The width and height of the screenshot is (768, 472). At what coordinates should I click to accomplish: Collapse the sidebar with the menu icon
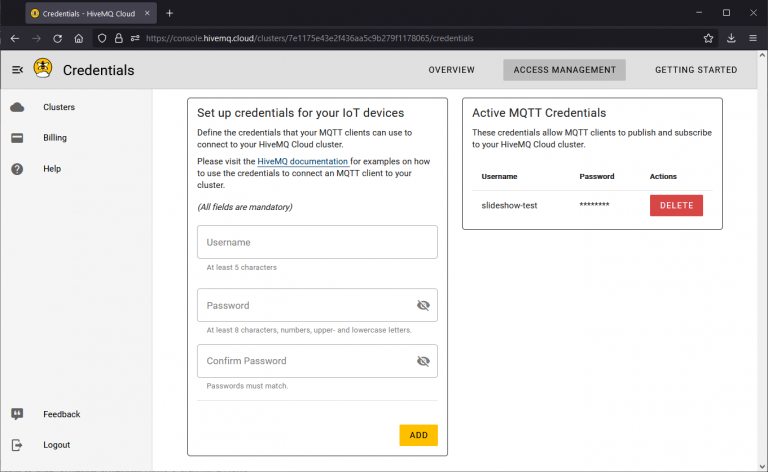click(17, 69)
